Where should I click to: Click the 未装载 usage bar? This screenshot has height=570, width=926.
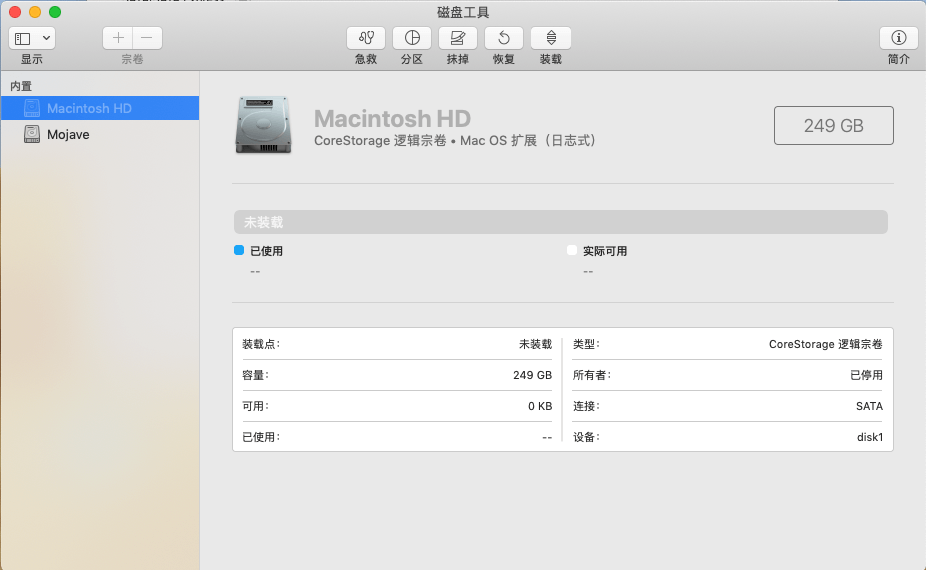(560, 222)
